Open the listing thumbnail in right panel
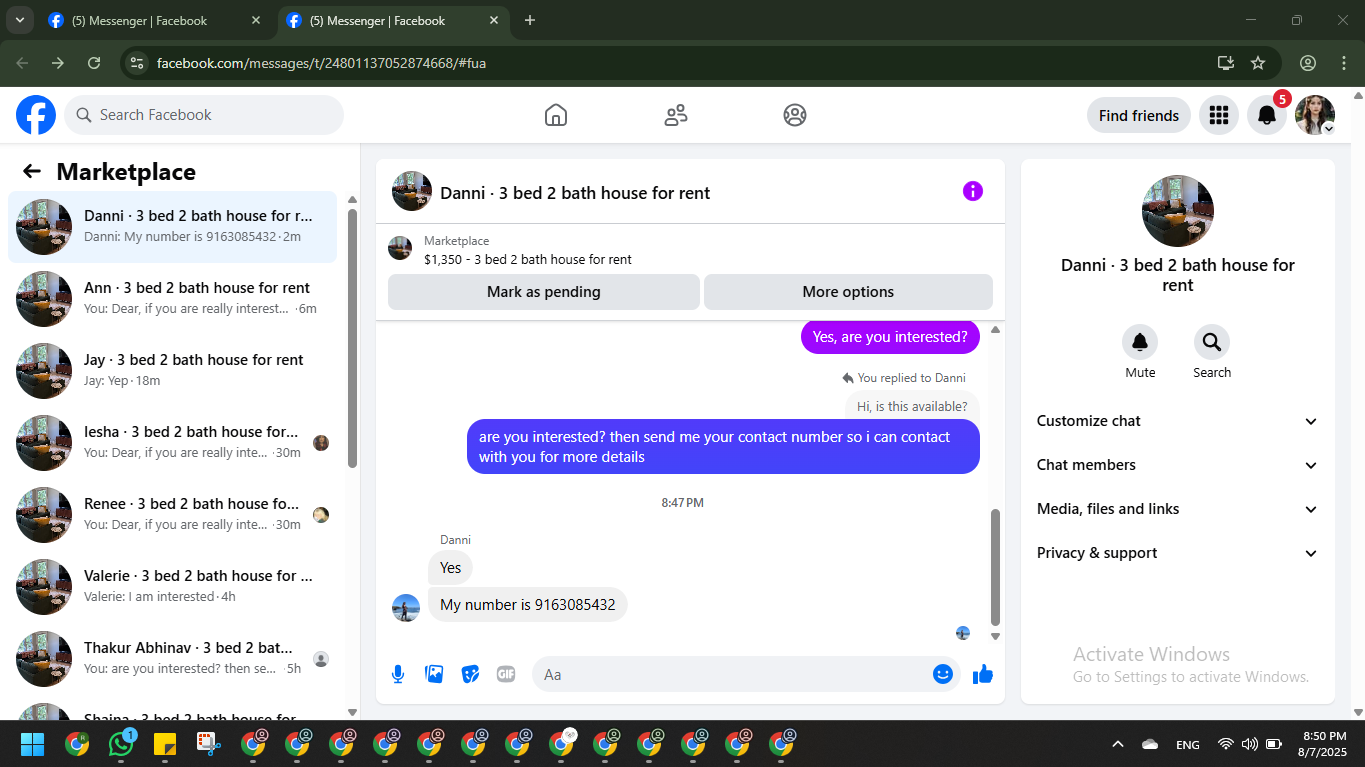The width and height of the screenshot is (1365, 767). click(x=1178, y=211)
